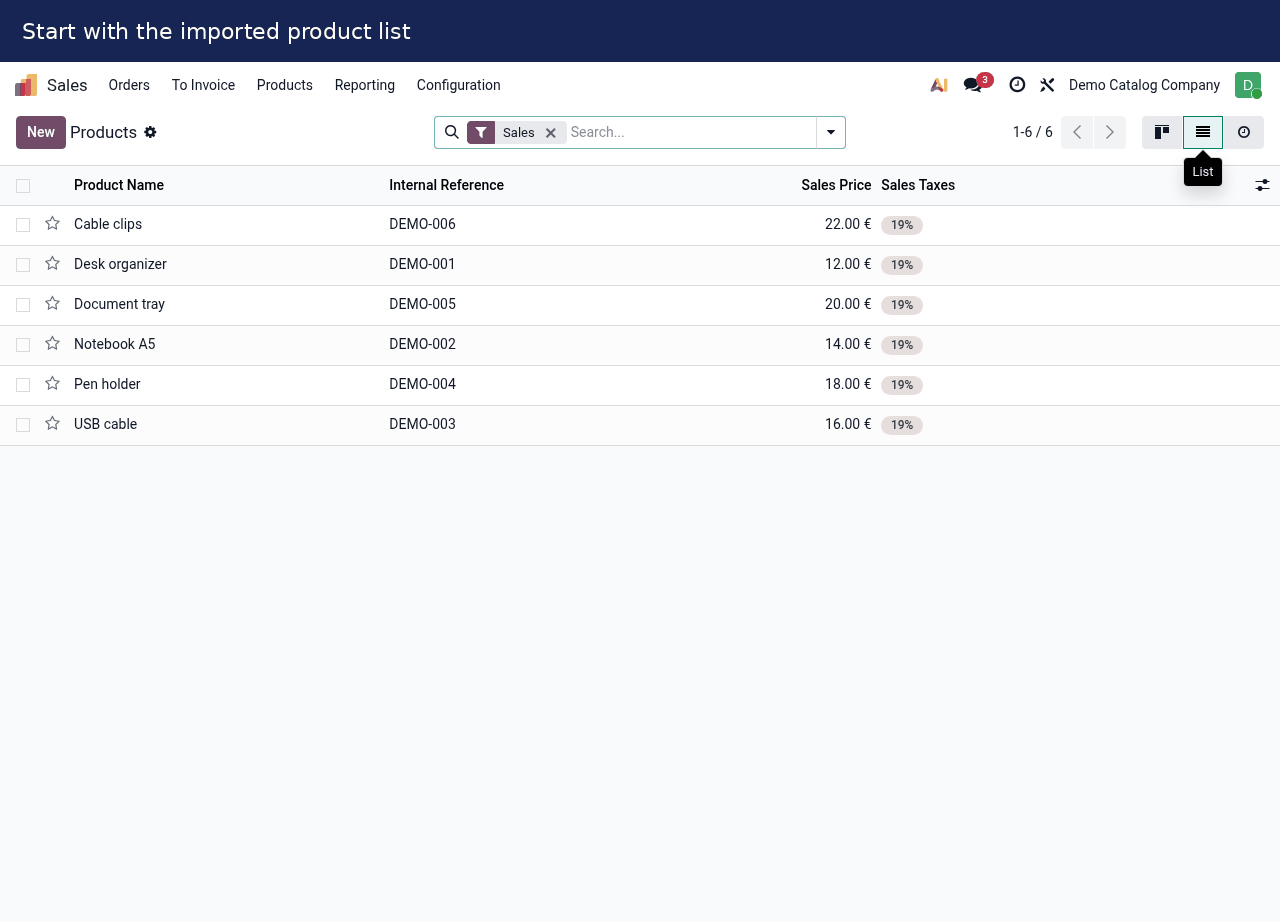Check the Desk organizer row checkbox
Screen dimensions: 1280x922
23,265
